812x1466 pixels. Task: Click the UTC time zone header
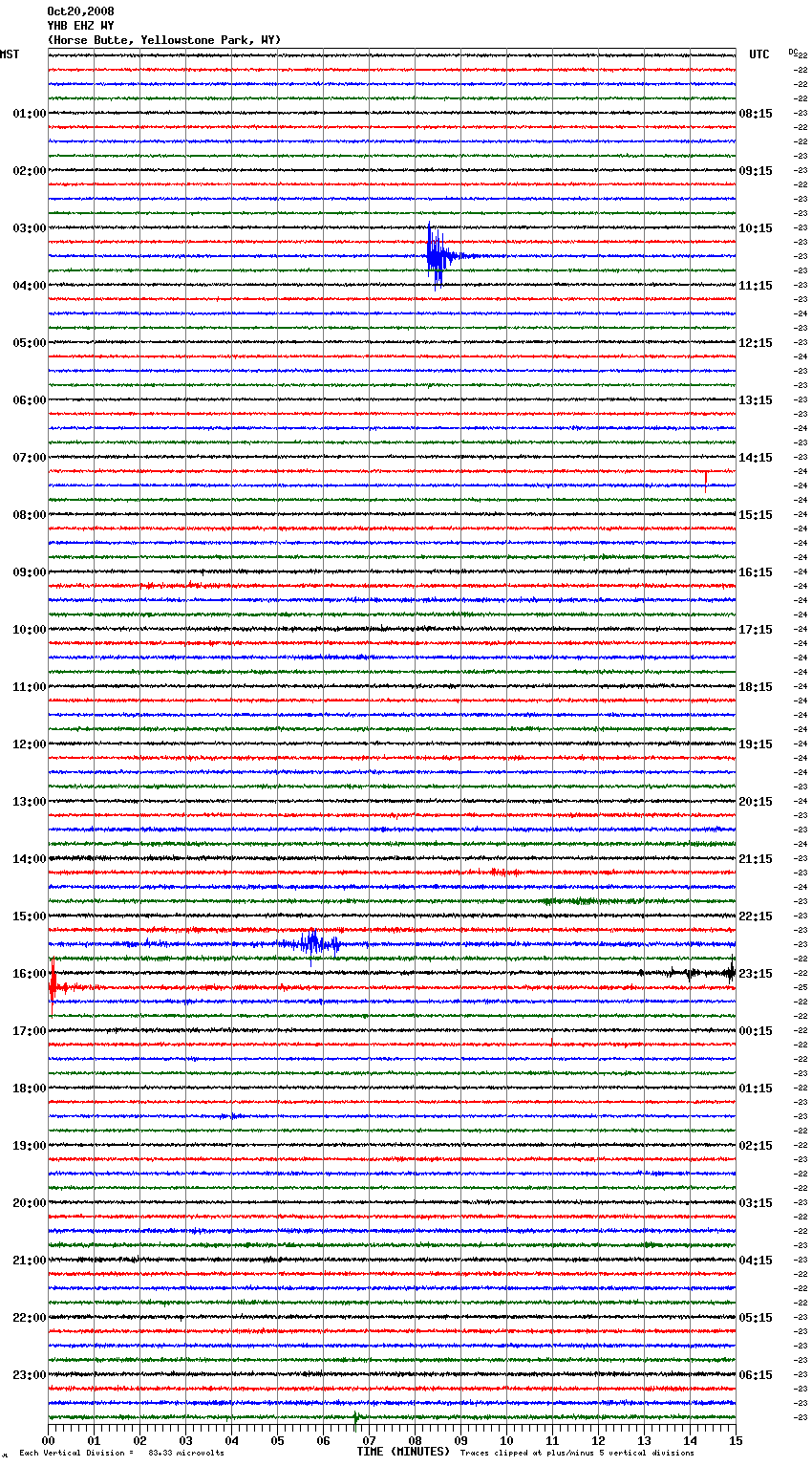(x=759, y=54)
